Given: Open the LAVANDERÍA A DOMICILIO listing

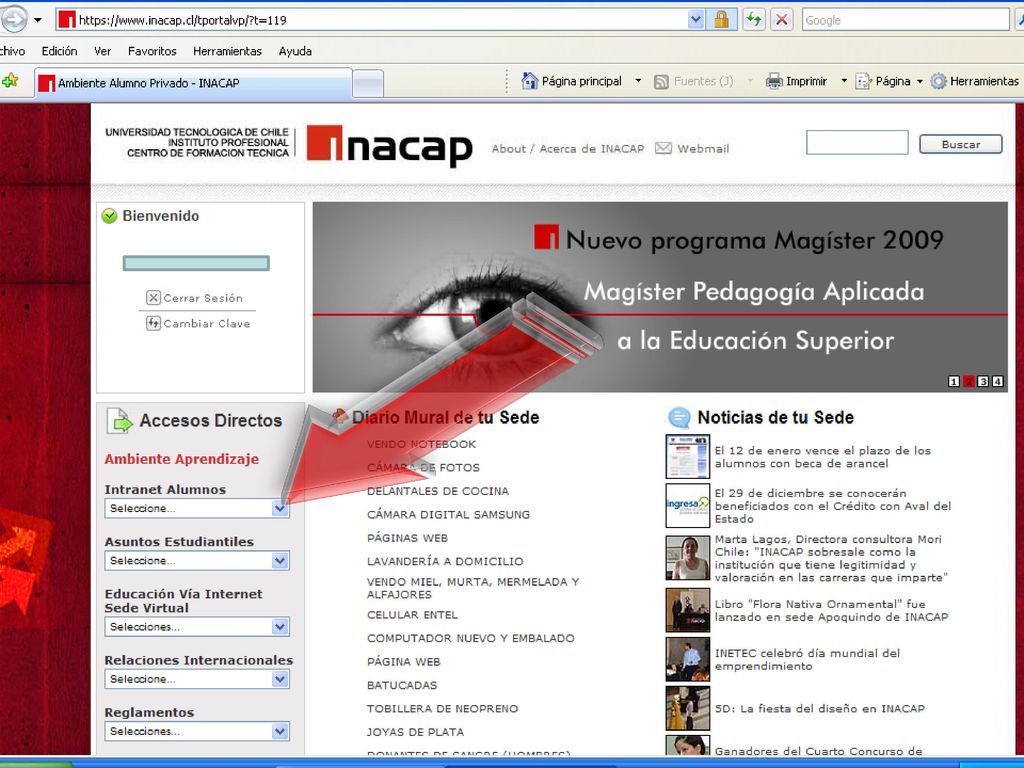Looking at the screenshot, I should tap(445, 561).
